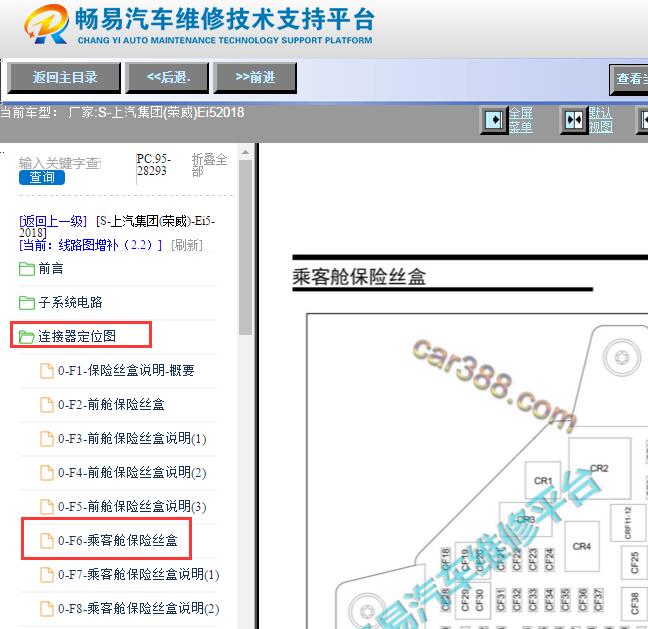Viewport: 648px width, 629px height.
Task: Click the 返回主目录 button
Action: [64, 78]
